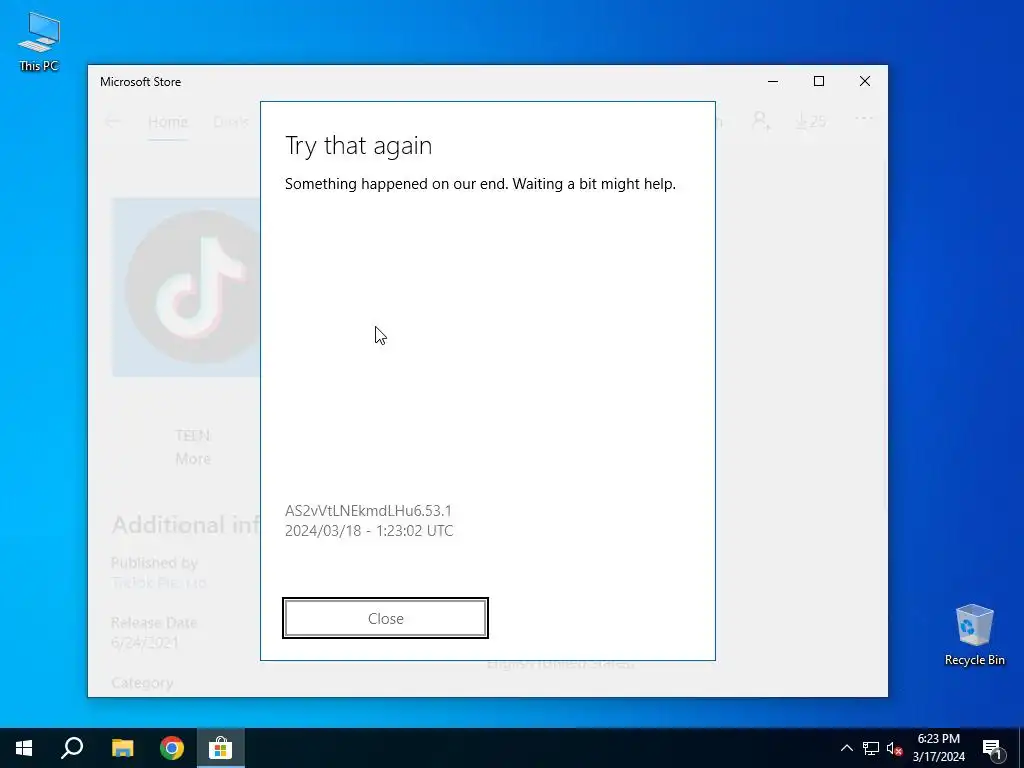The height and width of the screenshot is (768, 1024).
Task: Go back using the Store back arrow
Action: tap(112, 121)
